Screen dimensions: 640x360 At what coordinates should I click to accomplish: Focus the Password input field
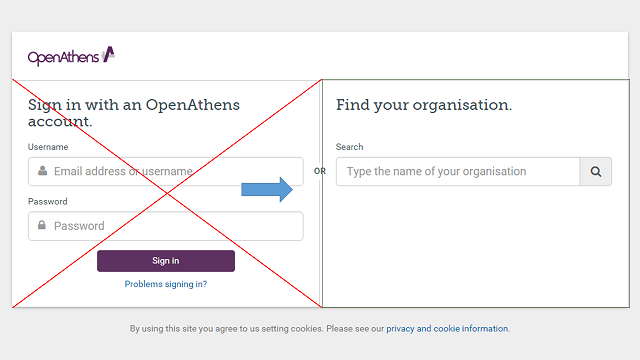[166, 226]
